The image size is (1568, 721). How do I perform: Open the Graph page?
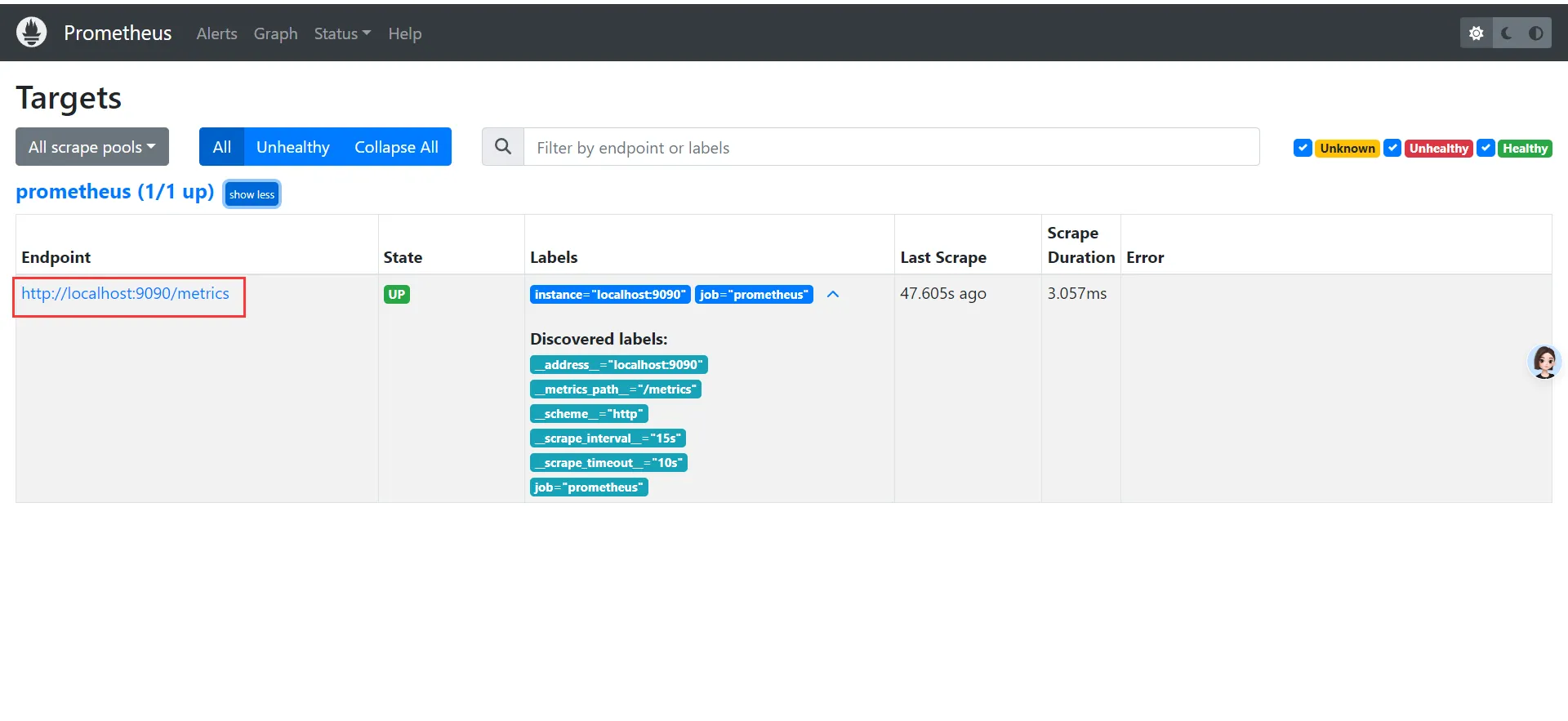[x=275, y=33]
